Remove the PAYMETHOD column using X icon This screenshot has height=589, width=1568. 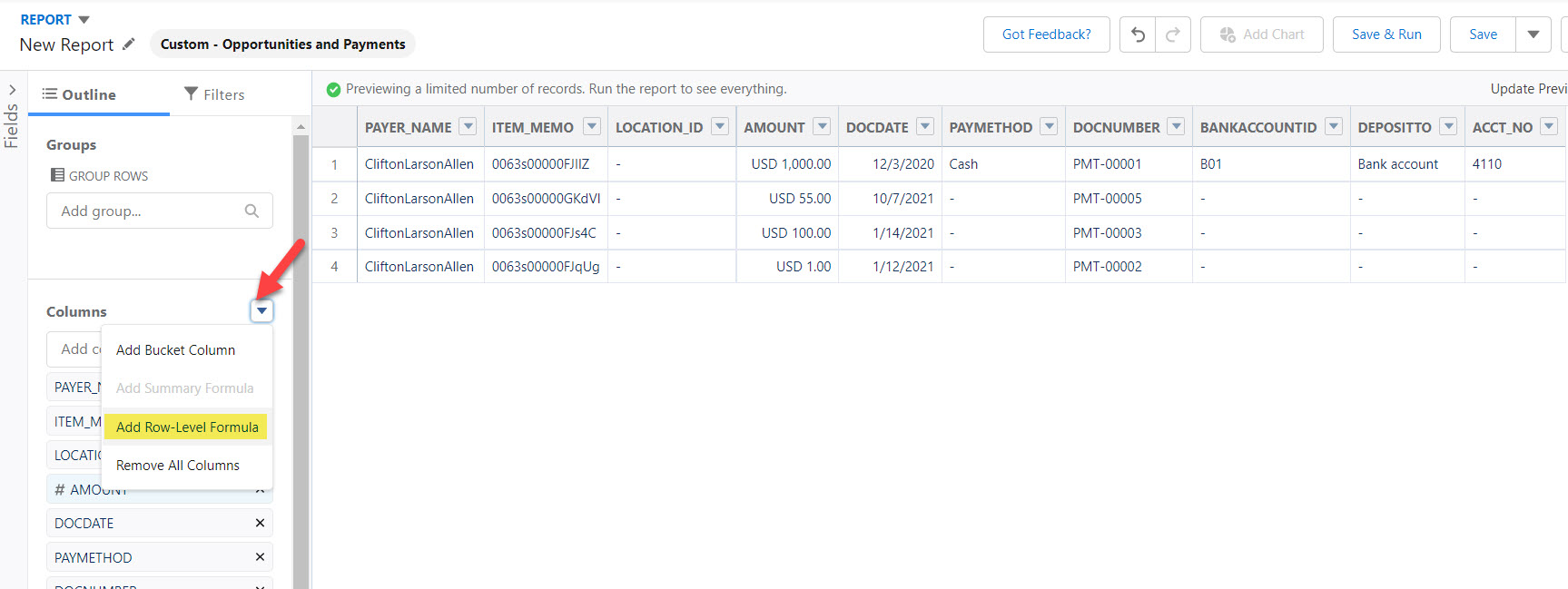[x=260, y=557]
